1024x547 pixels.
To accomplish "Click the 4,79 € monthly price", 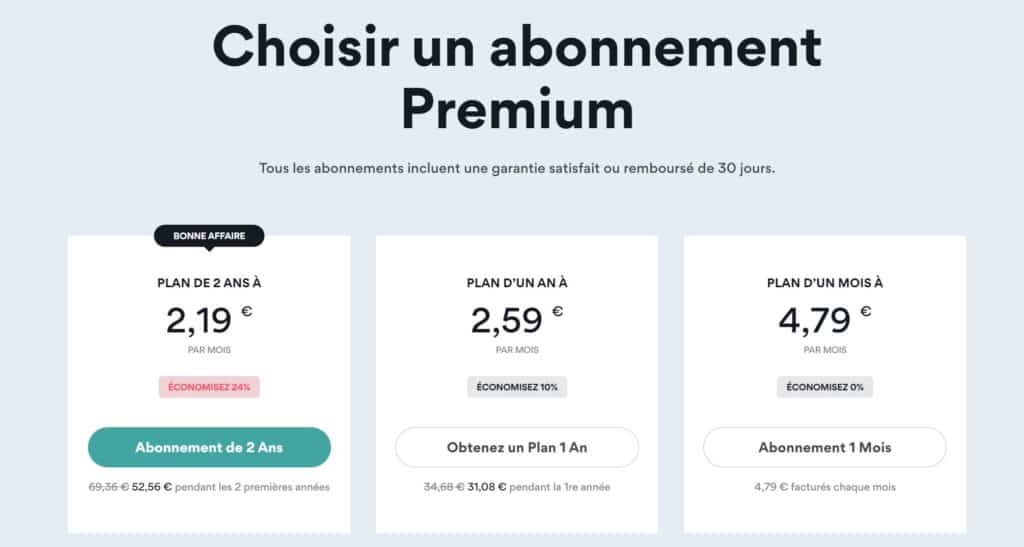I will (825, 320).
